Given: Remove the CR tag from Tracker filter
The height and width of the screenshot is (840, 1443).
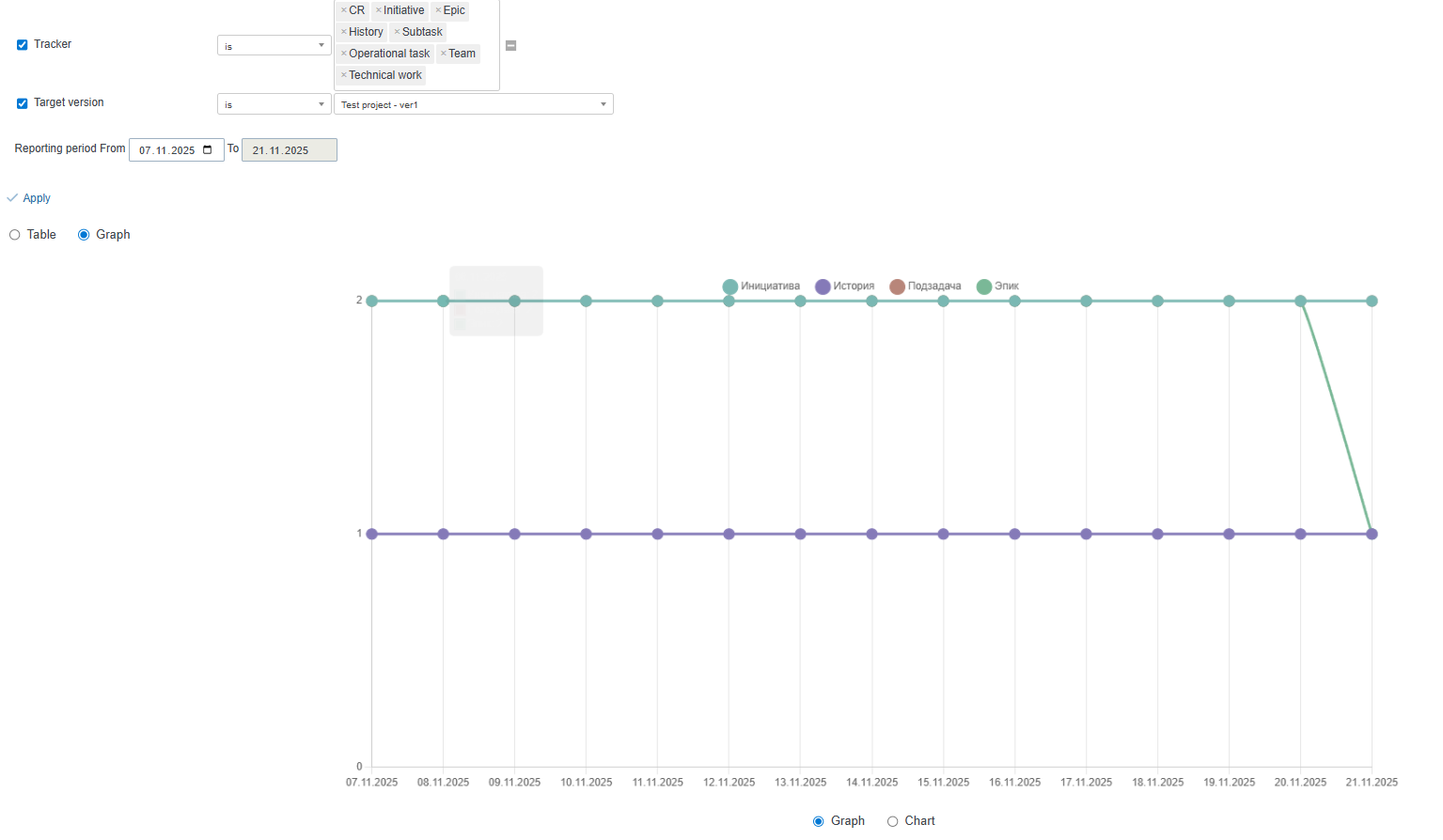Looking at the screenshot, I should pyautogui.click(x=344, y=10).
